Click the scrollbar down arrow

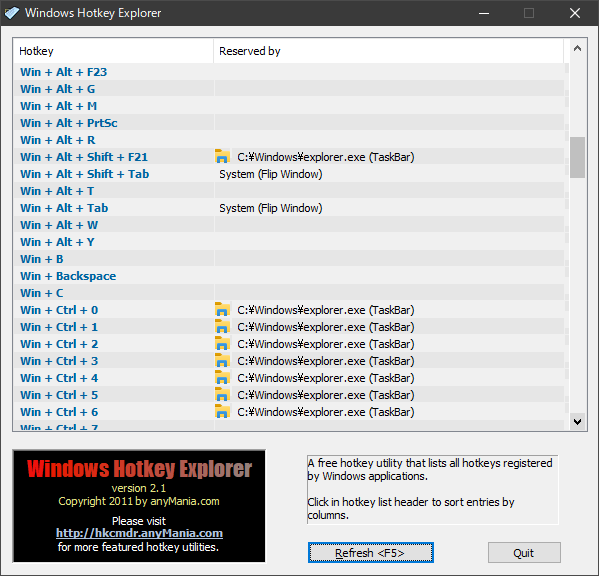pos(577,421)
